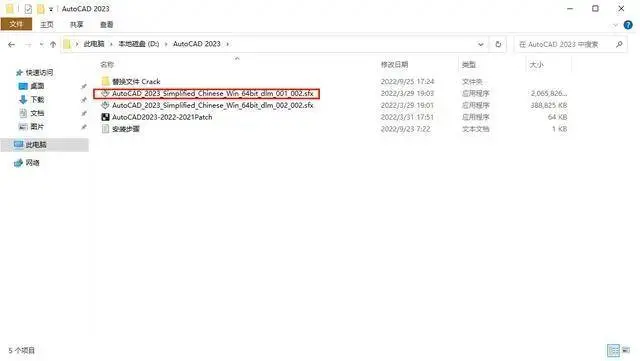The image size is (640, 361).
Task: Go forward with the right arrow button
Action: click(28, 44)
